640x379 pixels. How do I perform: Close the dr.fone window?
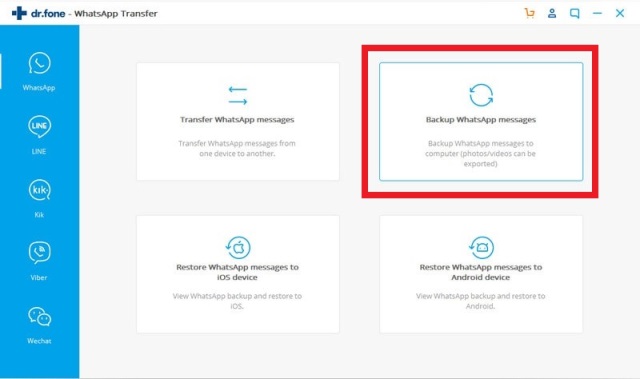pos(620,13)
